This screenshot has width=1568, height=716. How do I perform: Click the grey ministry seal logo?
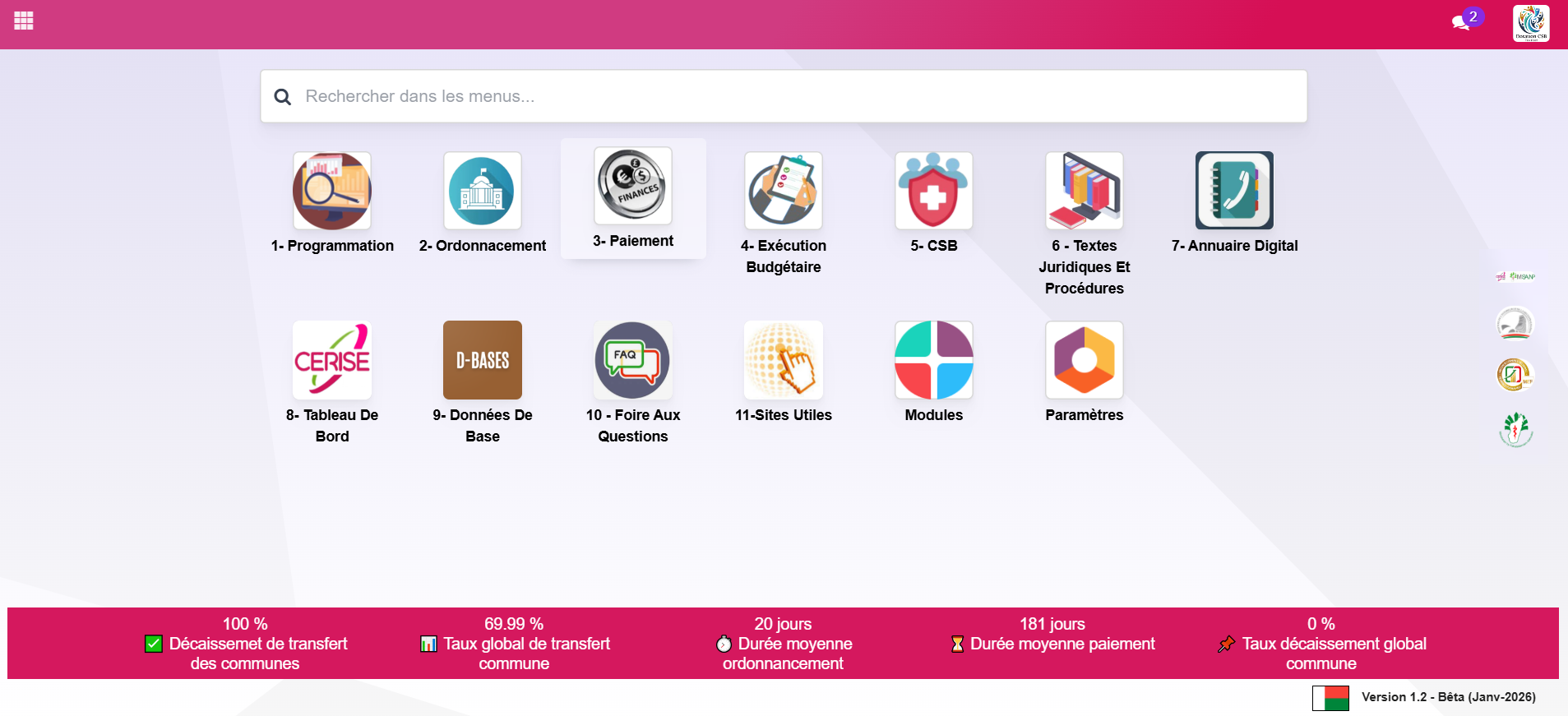[x=1515, y=323]
